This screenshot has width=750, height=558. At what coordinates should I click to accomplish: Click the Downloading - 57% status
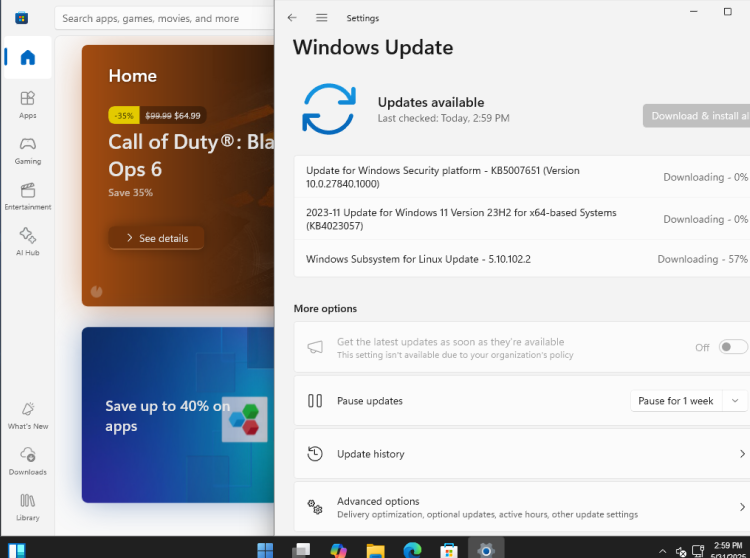tap(702, 259)
